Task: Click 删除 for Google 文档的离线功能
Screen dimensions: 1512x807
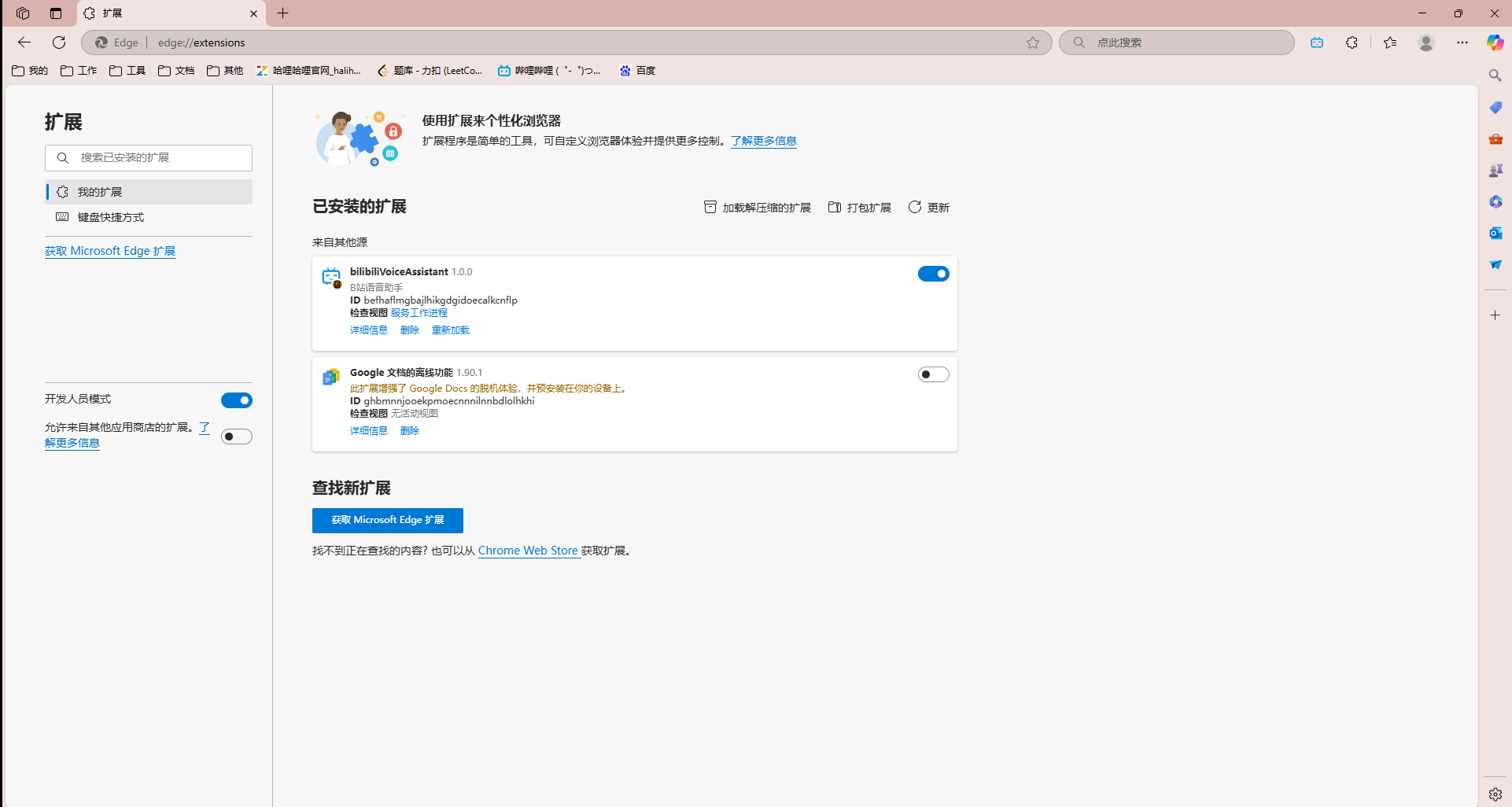Action: click(x=410, y=431)
